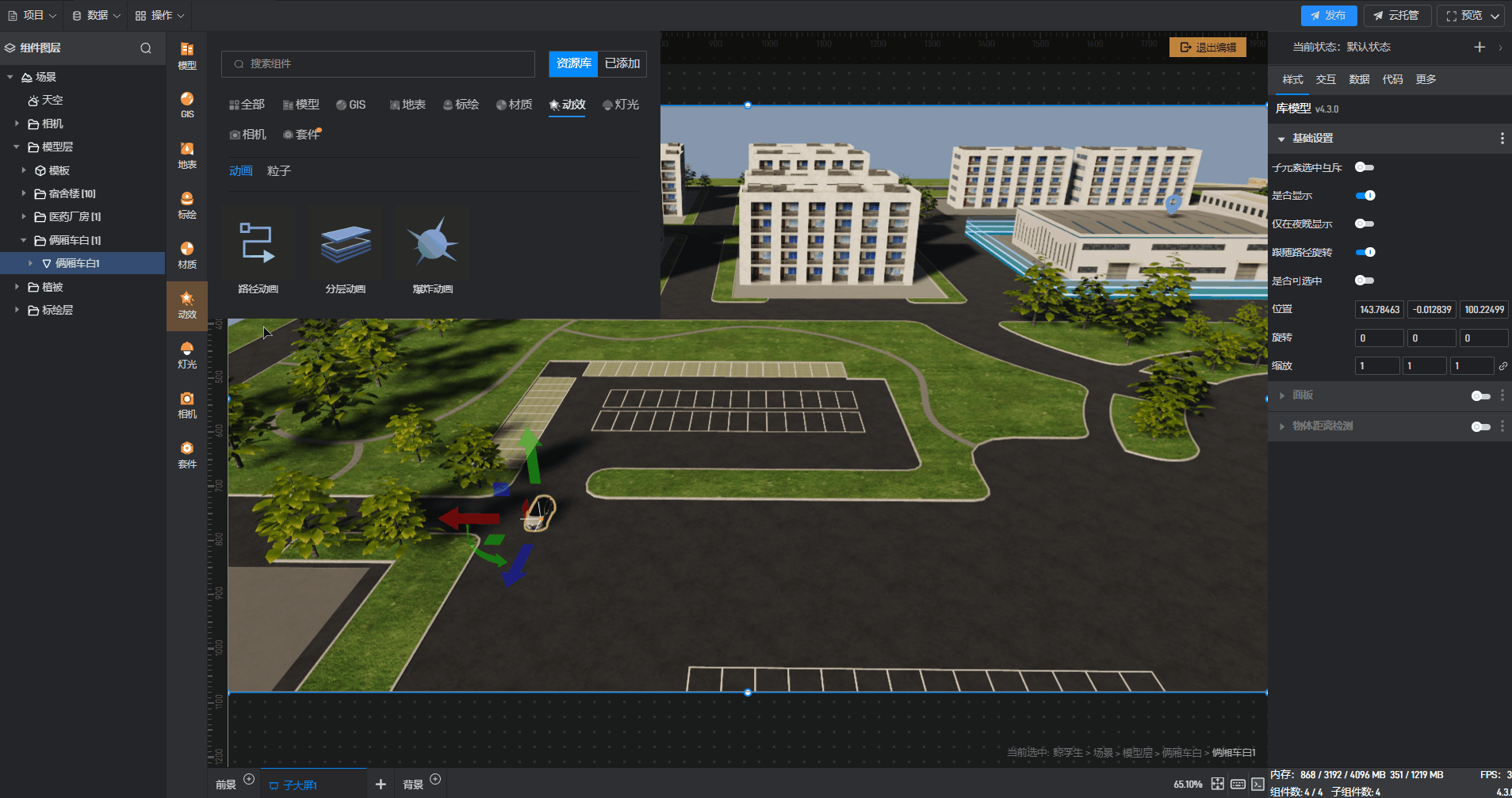
Task: Click the 标绘 plotting sidebar icon
Action: [187, 204]
